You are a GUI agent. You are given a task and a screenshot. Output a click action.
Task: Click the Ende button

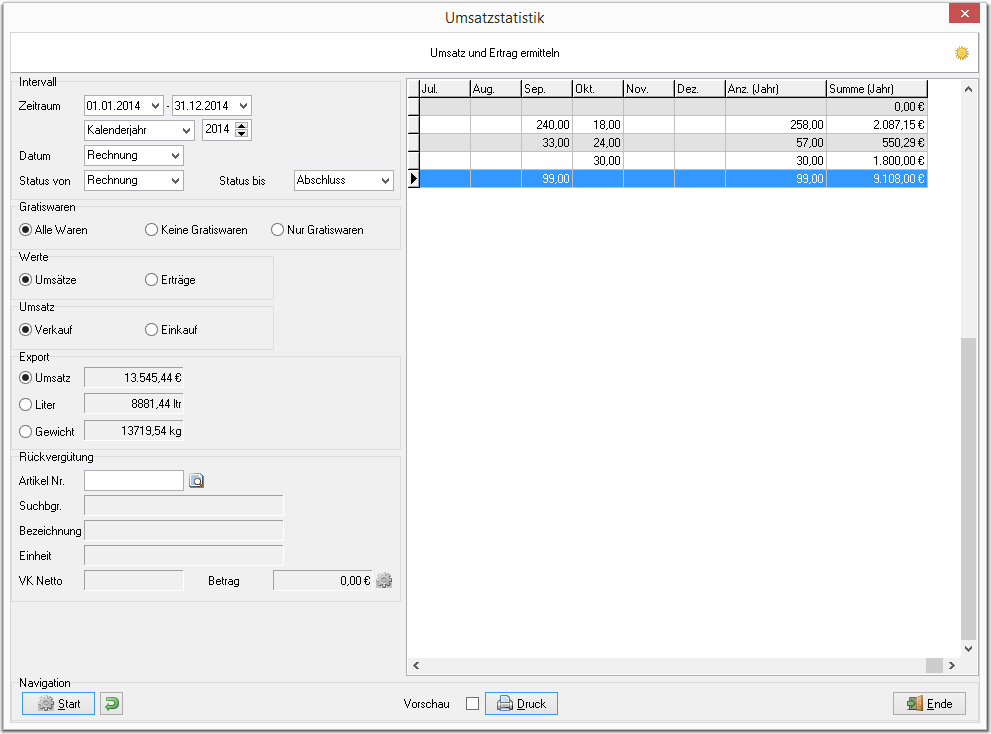click(929, 704)
